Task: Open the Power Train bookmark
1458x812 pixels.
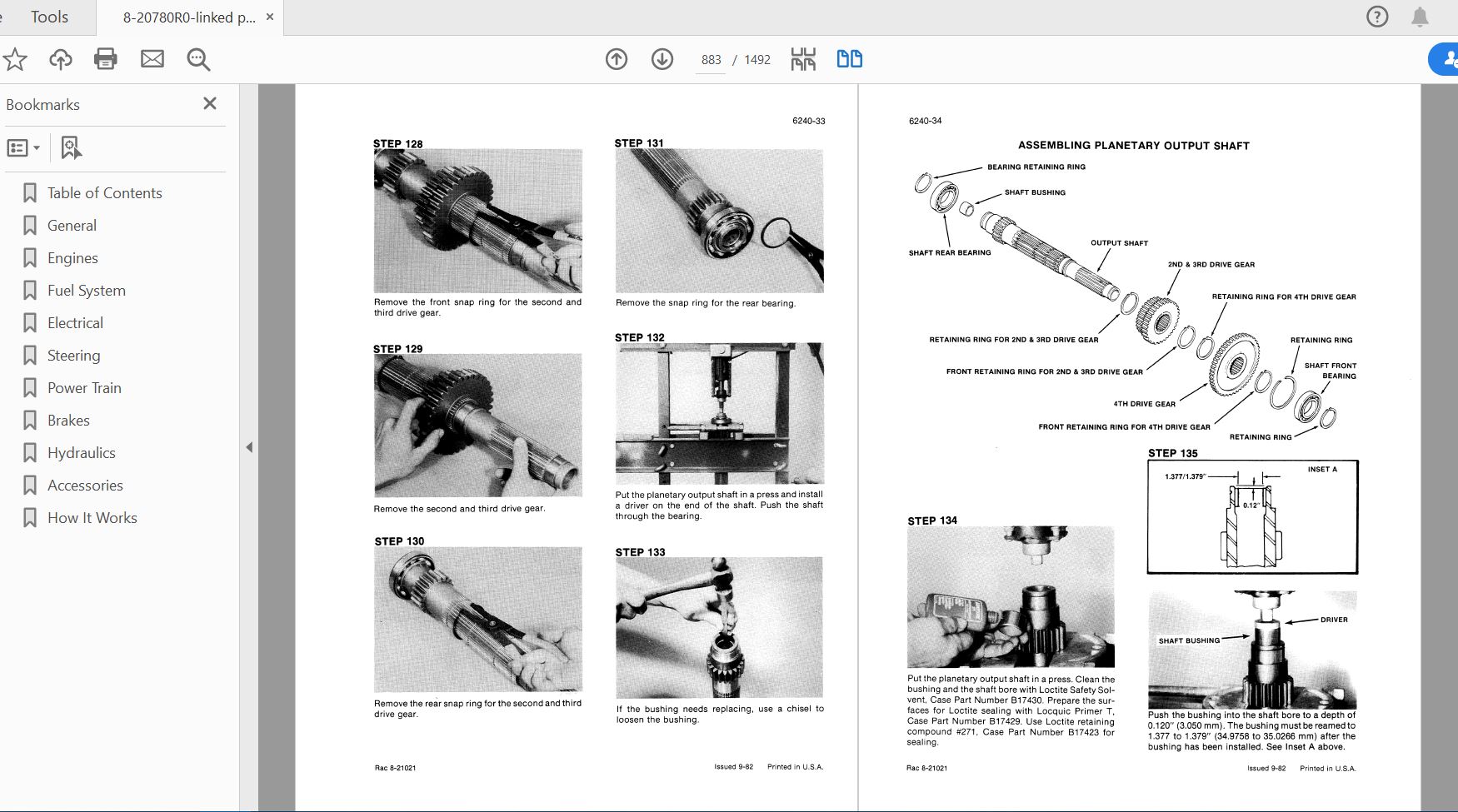Action: click(84, 388)
